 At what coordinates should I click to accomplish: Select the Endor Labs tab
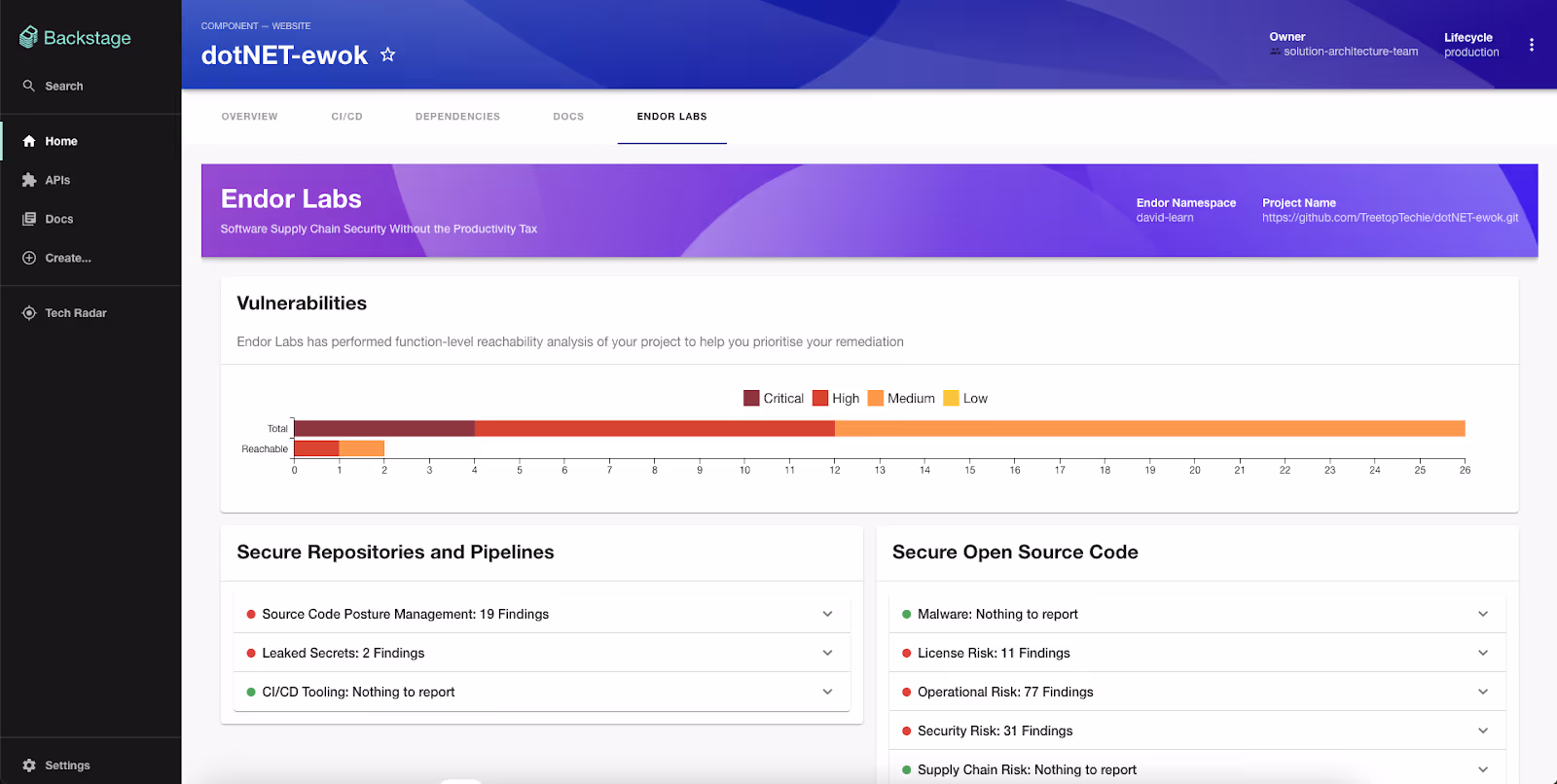point(671,117)
